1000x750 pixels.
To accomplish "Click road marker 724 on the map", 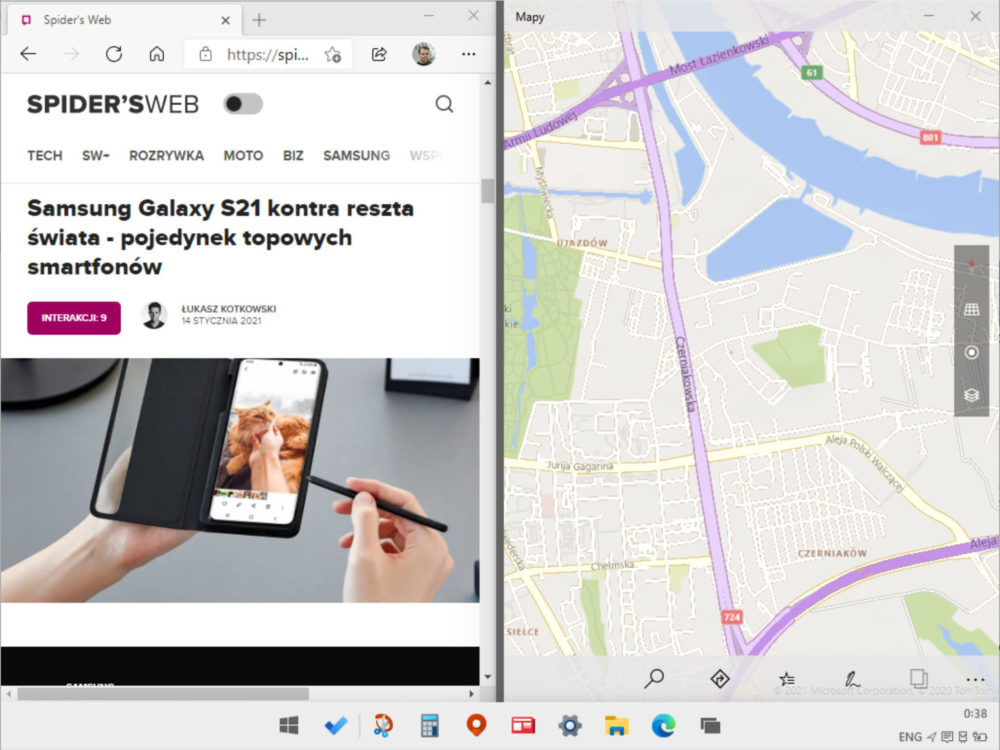I will click(x=732, y=617).
